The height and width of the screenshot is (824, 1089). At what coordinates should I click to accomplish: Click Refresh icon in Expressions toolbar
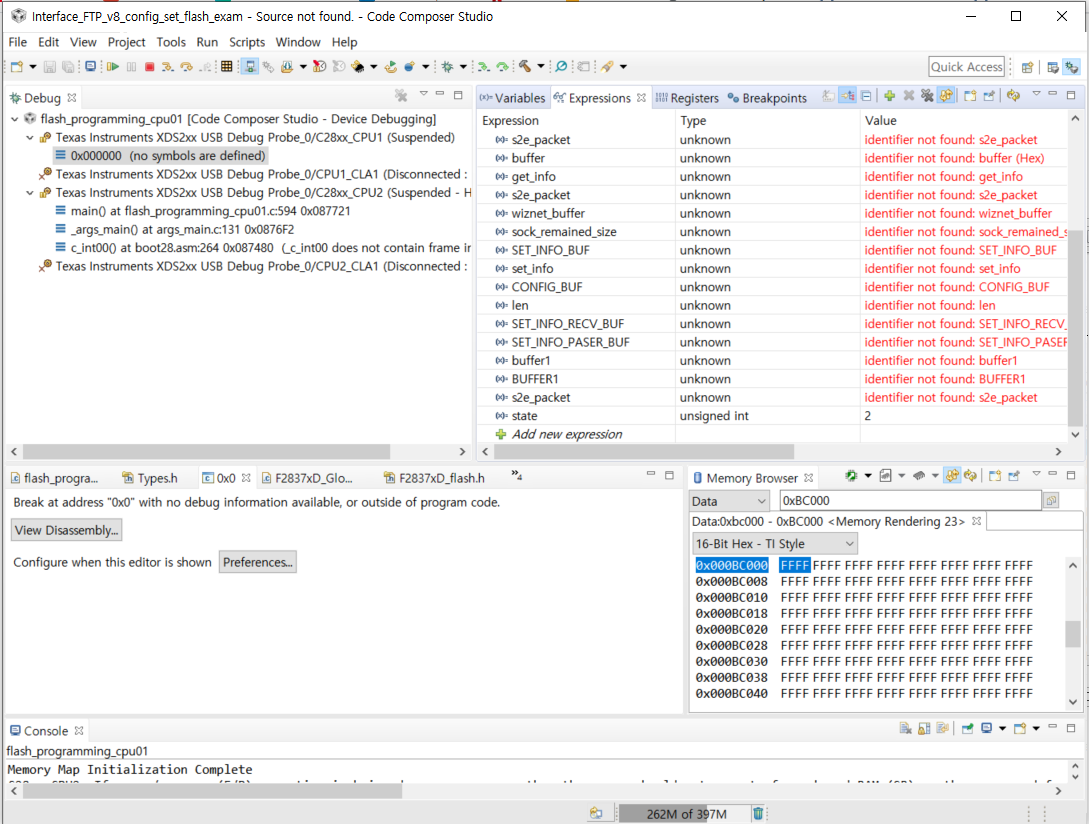(1013, 96)
